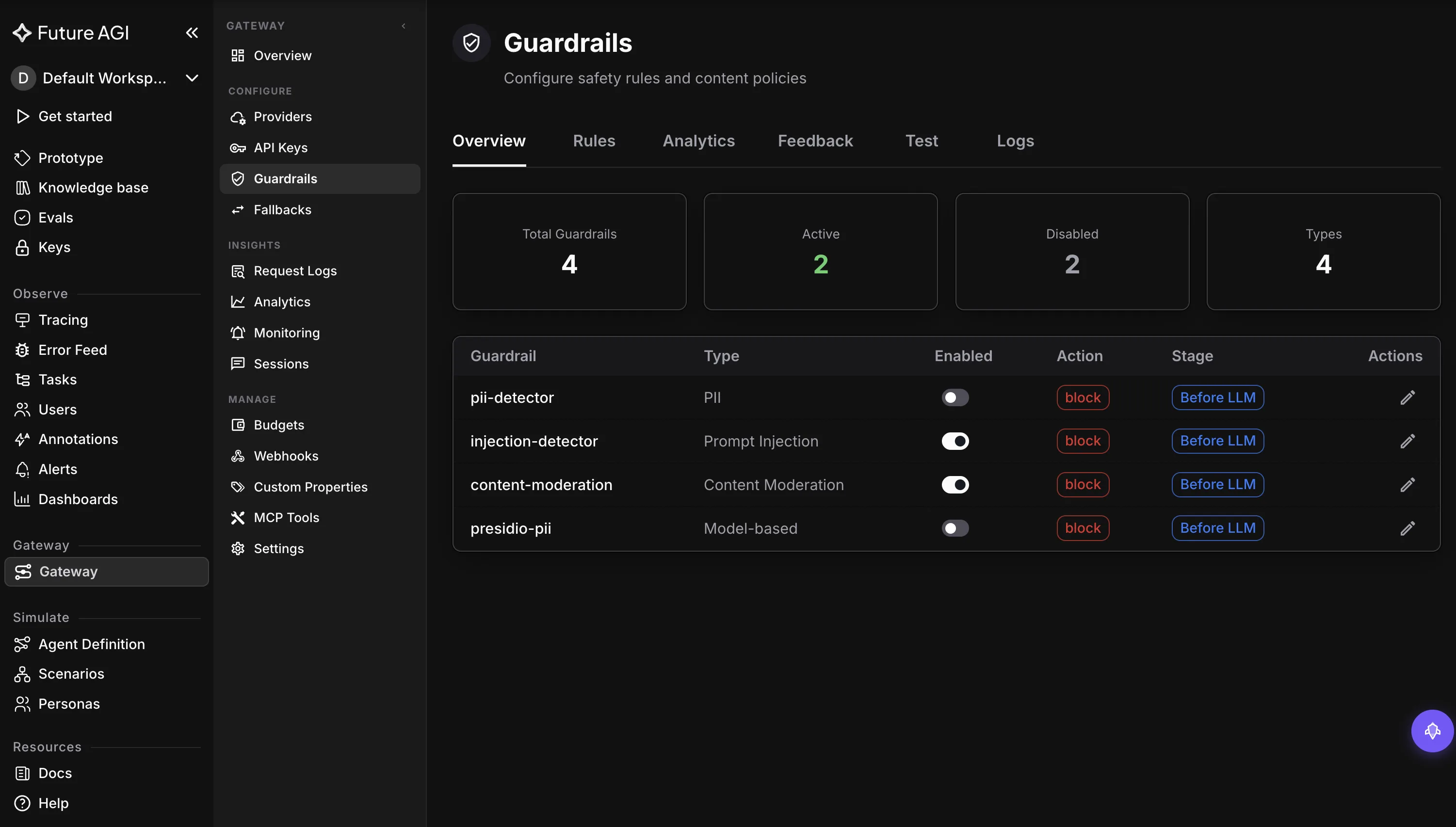Open Budgets in Manage section
The image size is (1456, 827).
(320, 425)
